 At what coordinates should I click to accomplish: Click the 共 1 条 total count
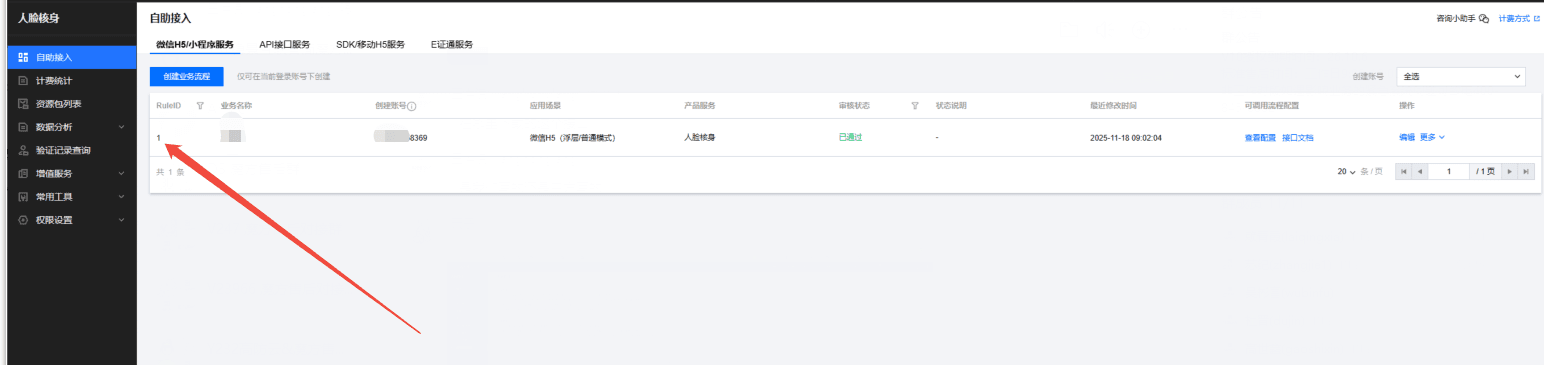pyautogui.click(x=170, y=172)
